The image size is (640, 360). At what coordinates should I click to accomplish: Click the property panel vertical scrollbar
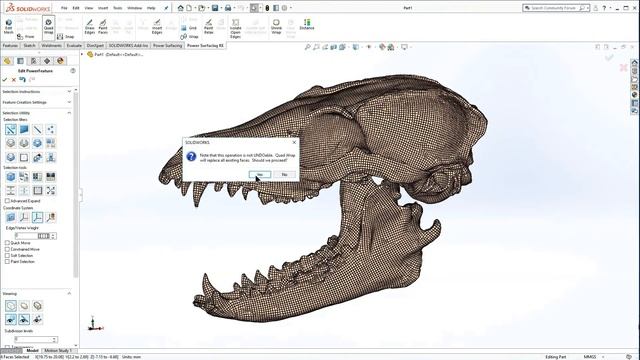click(76, 184)
